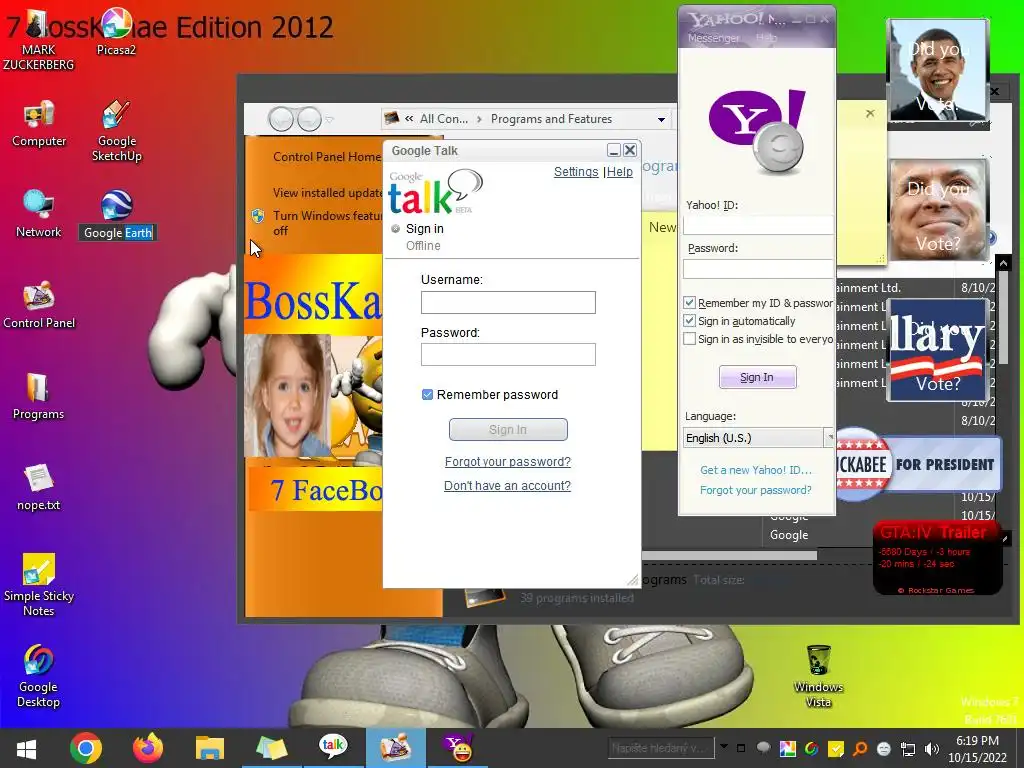Viewport: 1024px width, 768px height.
Task: Select the Google Earth desktop icon
Action: coord(118,214)
